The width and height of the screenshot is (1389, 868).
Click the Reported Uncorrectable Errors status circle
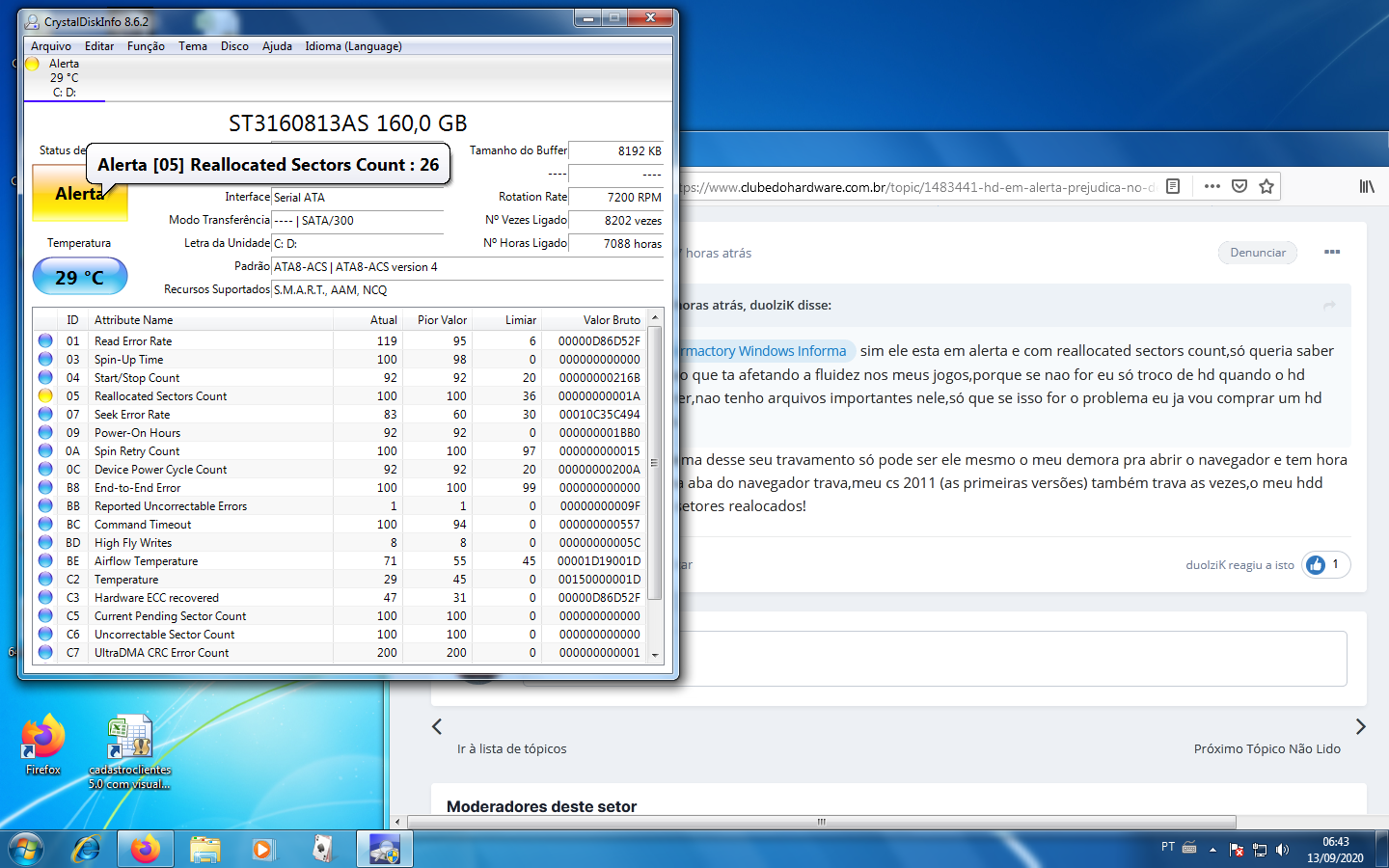(x=45, y=505)
